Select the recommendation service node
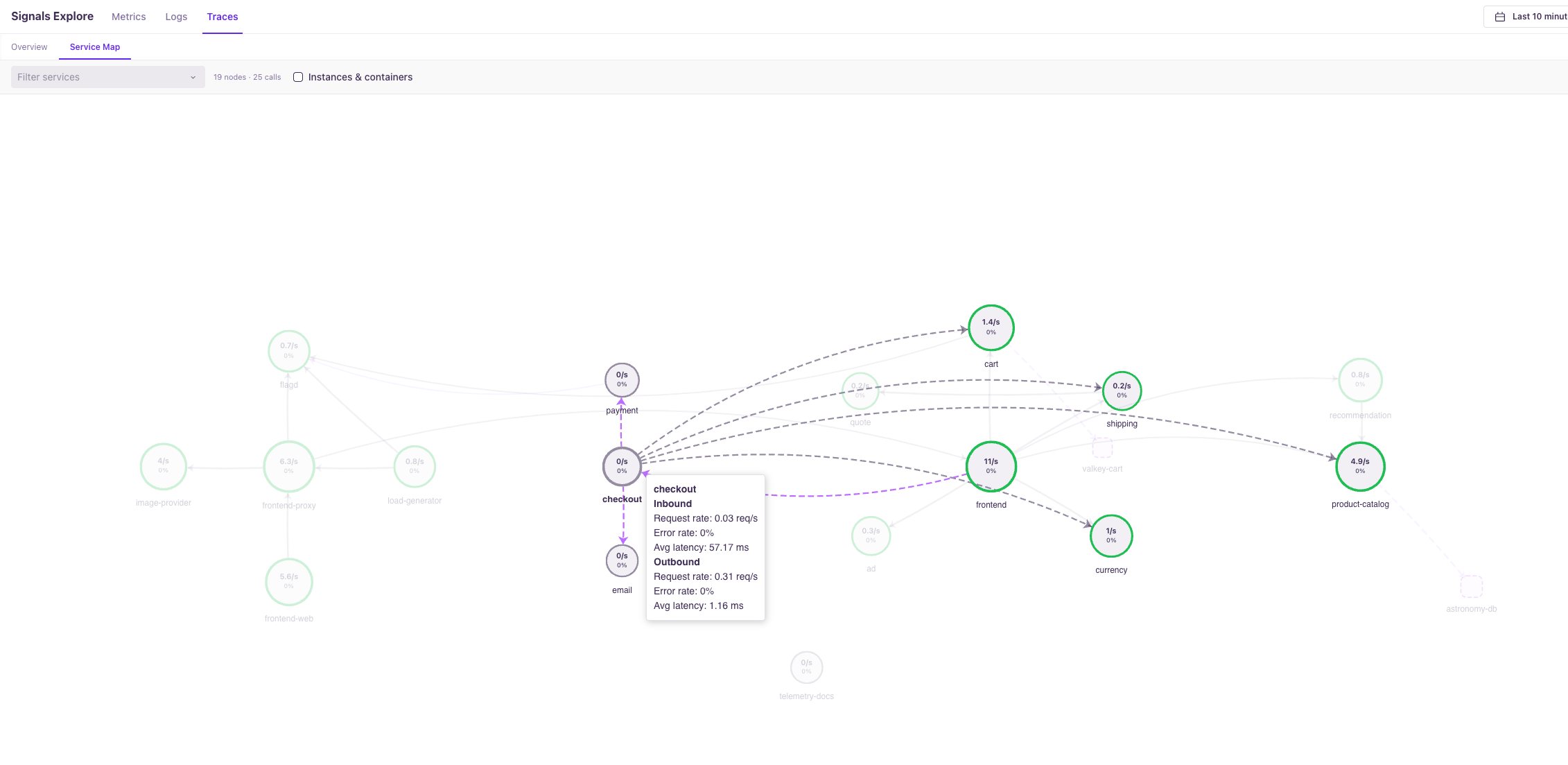Screen dimensions: 1568x765 coord(1360,379)
